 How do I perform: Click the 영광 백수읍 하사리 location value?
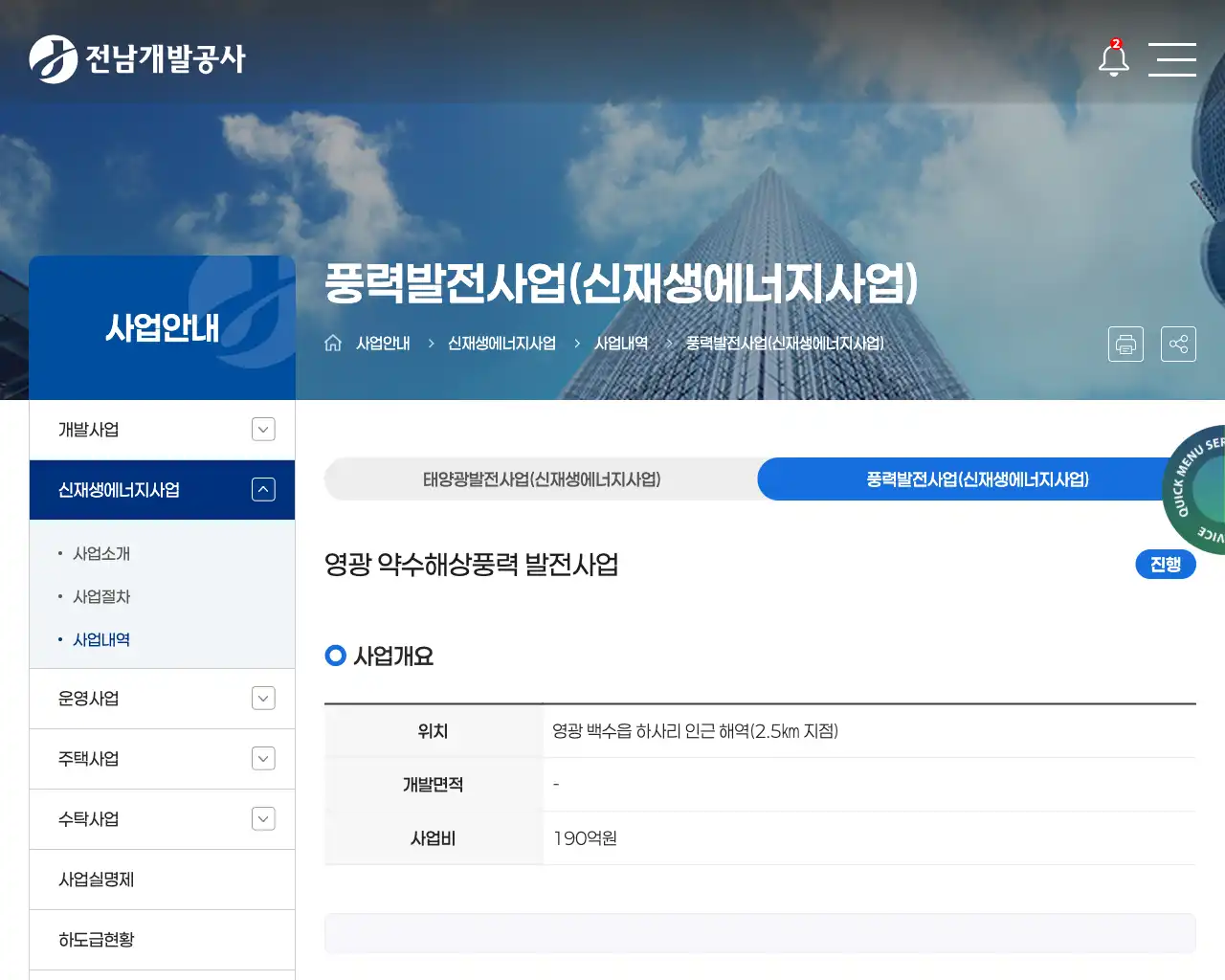pos(695,731)
